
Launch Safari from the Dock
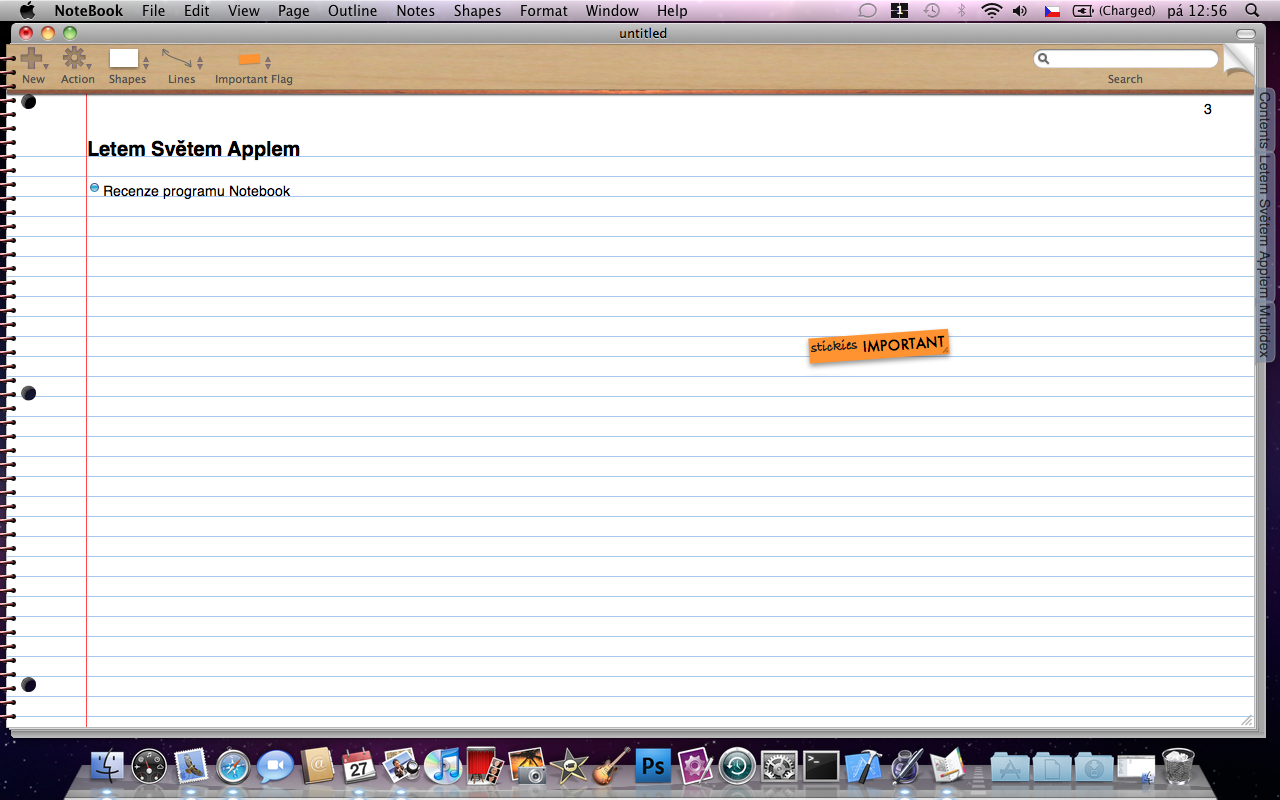tap(233, 767)
